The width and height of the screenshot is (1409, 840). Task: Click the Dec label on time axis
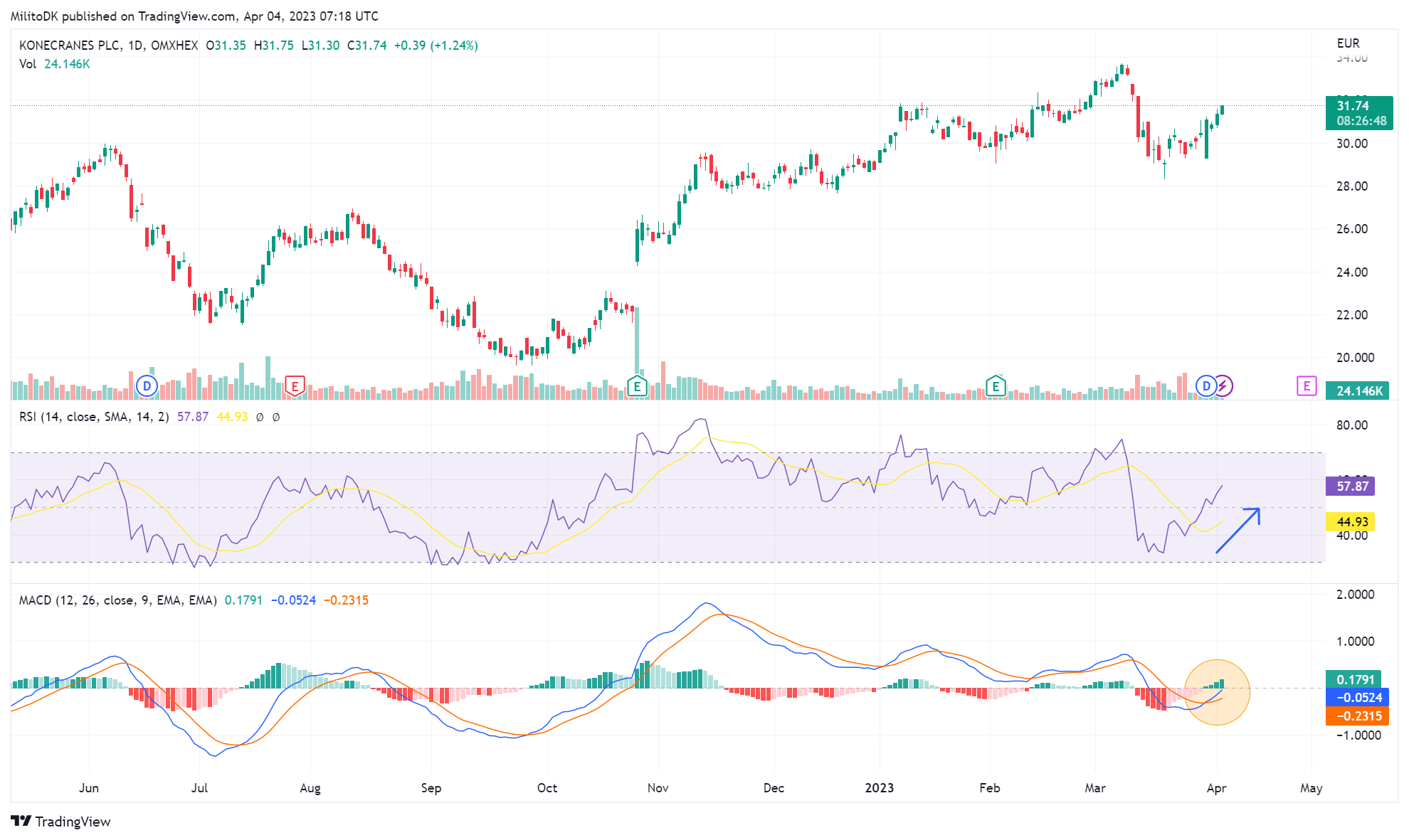coord(774,788)
